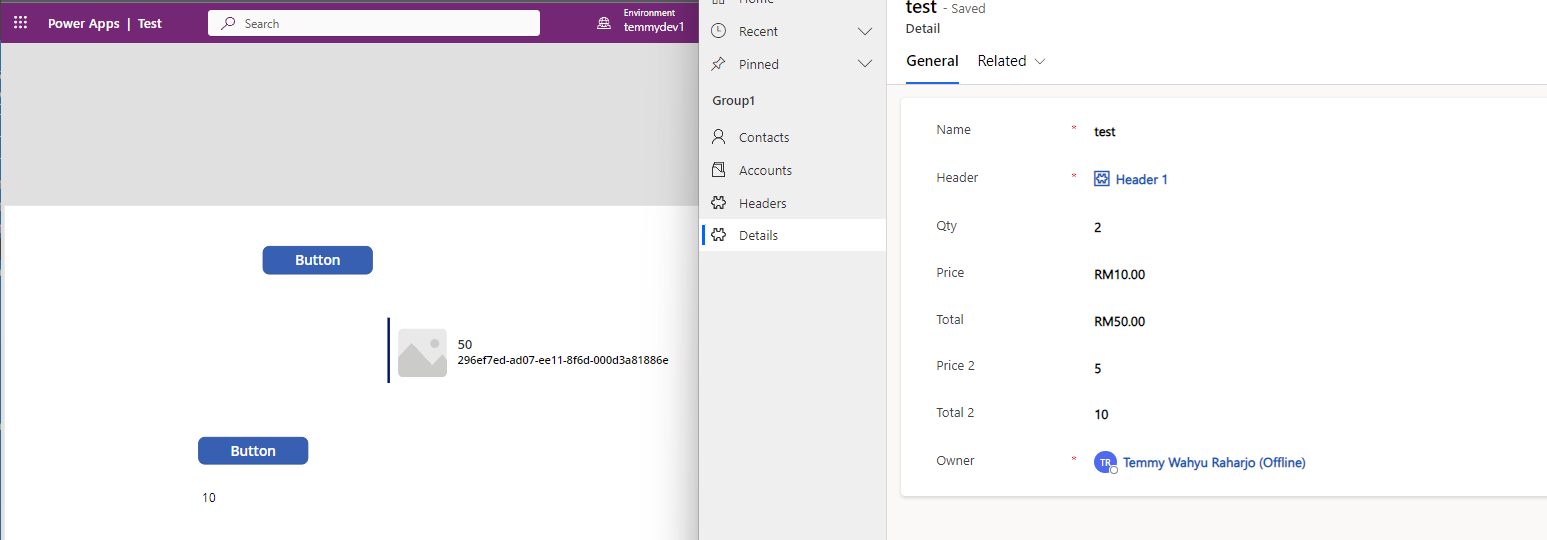1547x540 pixels.
Task: Click the Headers puzzle-piece icon
Action: [x=718, y=203]
